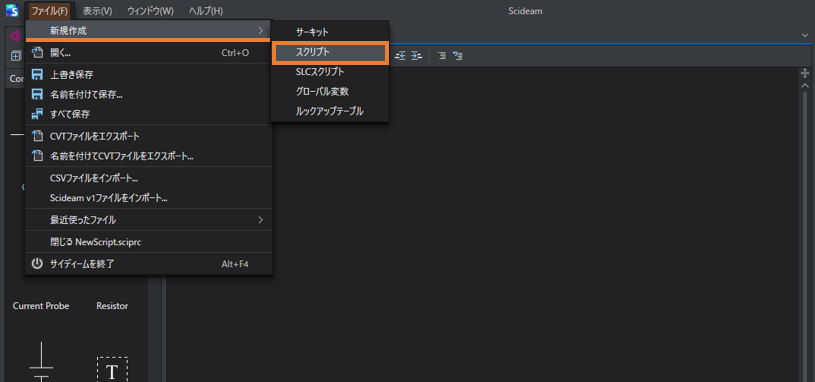Select サーキット in the new submenu
815x382 pixels.
click(x=330, y=32)
